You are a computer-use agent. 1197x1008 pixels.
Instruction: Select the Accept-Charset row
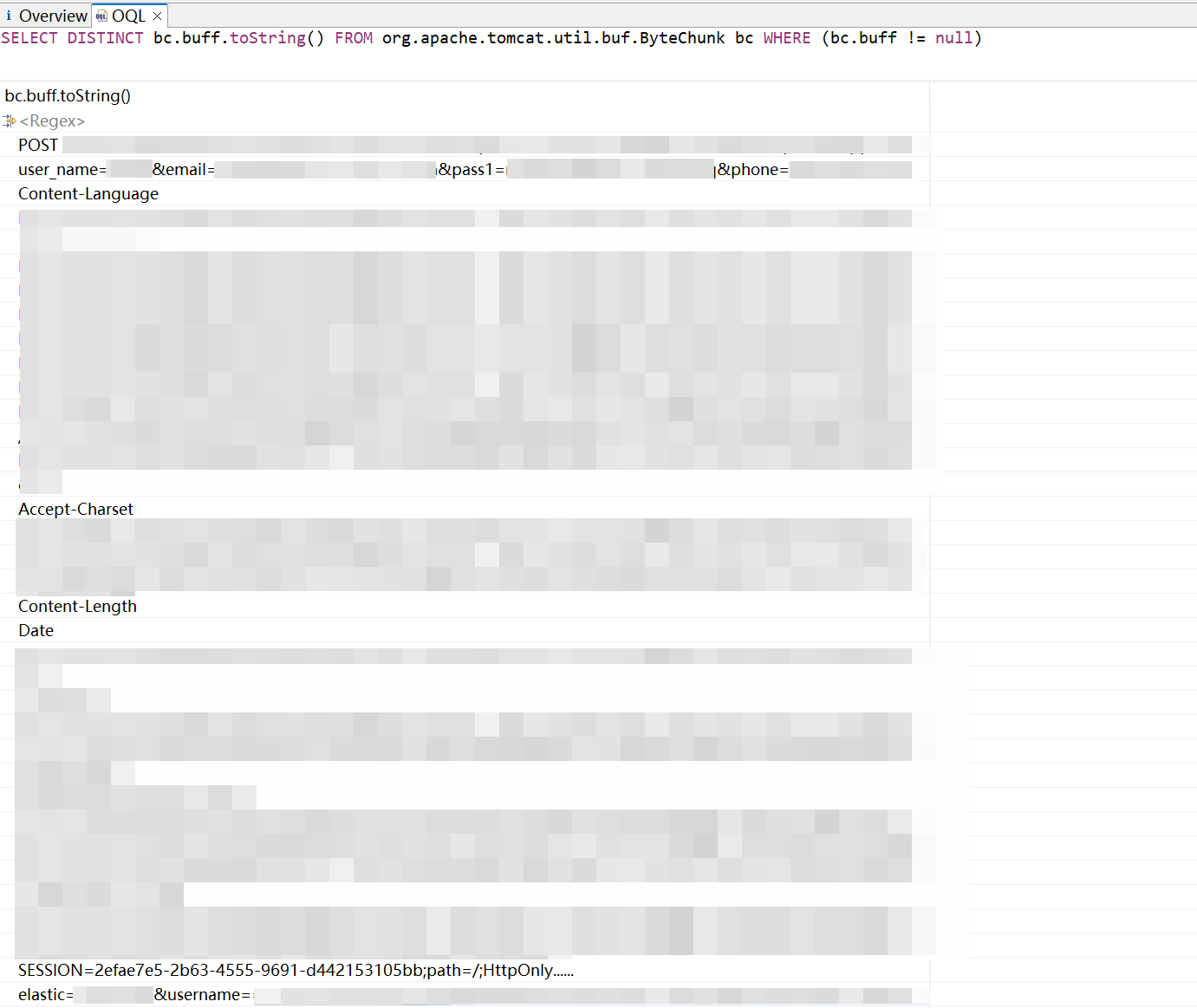pos(465,509)
